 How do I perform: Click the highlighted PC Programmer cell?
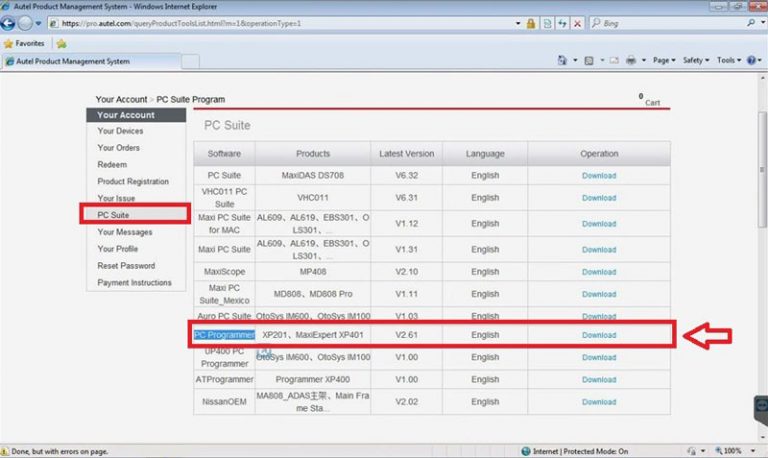click(x=224, y=335)
